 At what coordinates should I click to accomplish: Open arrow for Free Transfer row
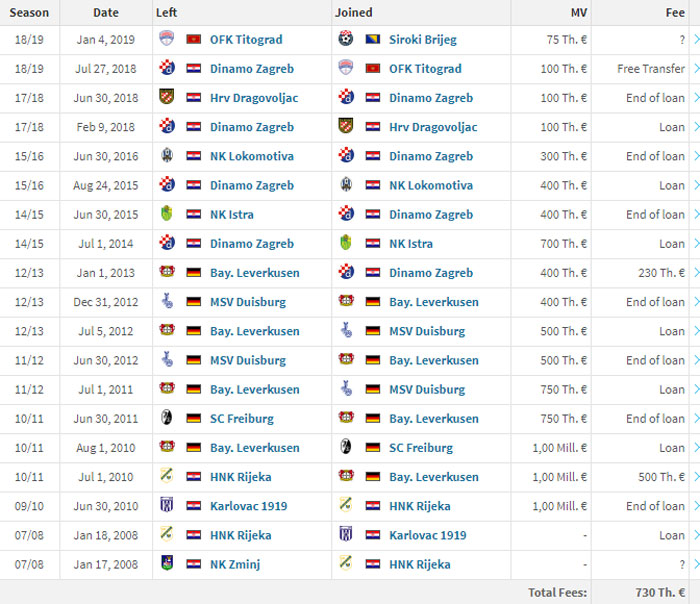pyautogui.click(x=696, y=68)
